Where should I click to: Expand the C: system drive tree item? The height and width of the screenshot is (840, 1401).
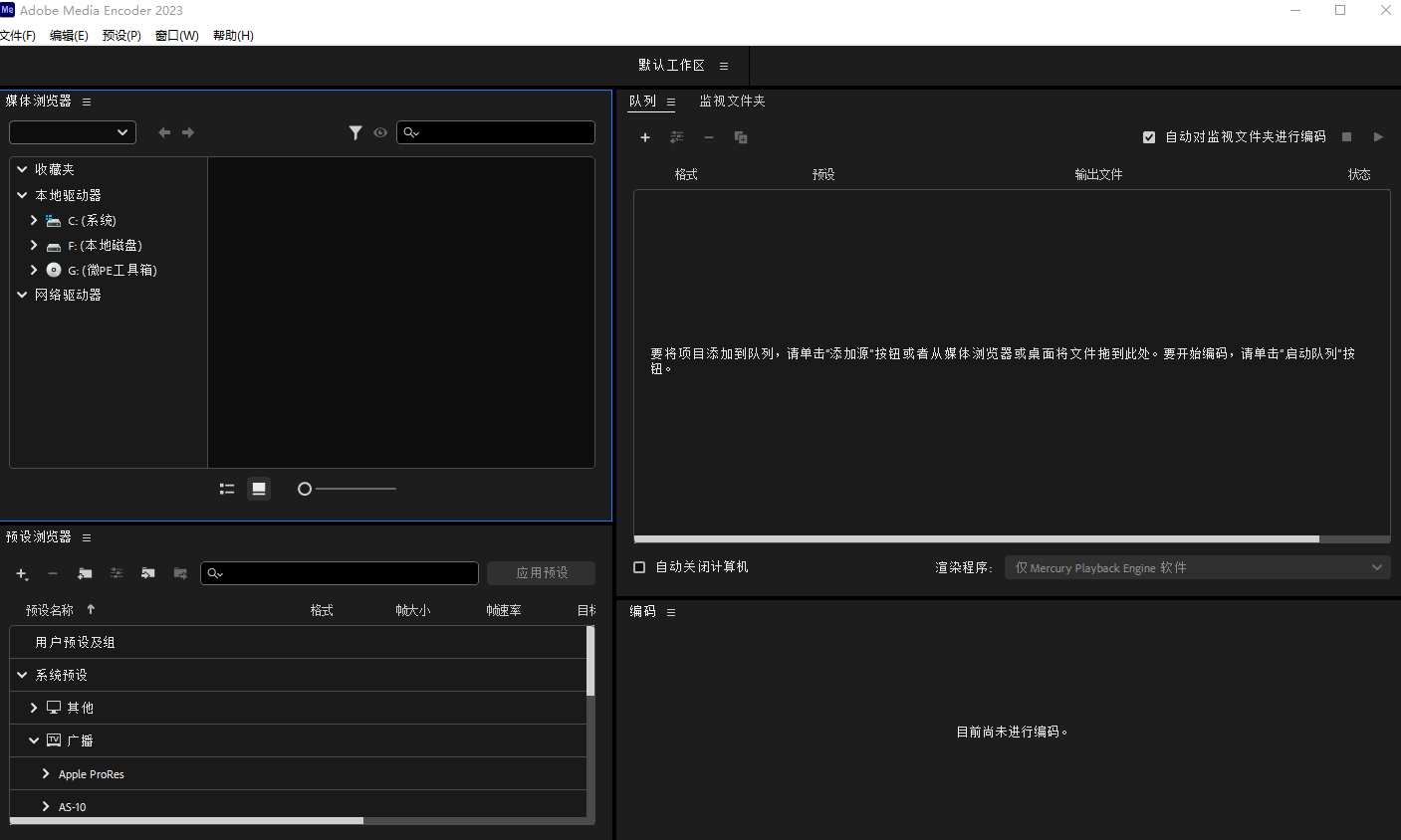pos(34,220)
